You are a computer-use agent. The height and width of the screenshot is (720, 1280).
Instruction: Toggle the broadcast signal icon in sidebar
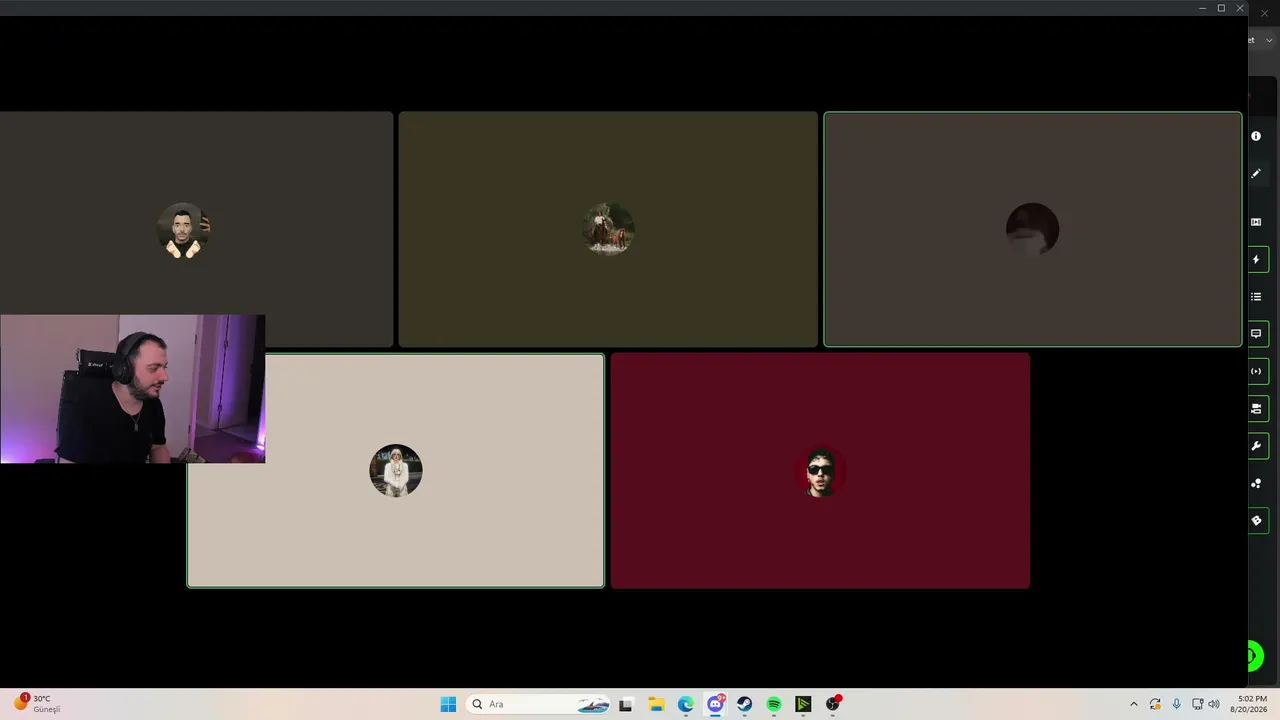click(x=1256, y=371)
